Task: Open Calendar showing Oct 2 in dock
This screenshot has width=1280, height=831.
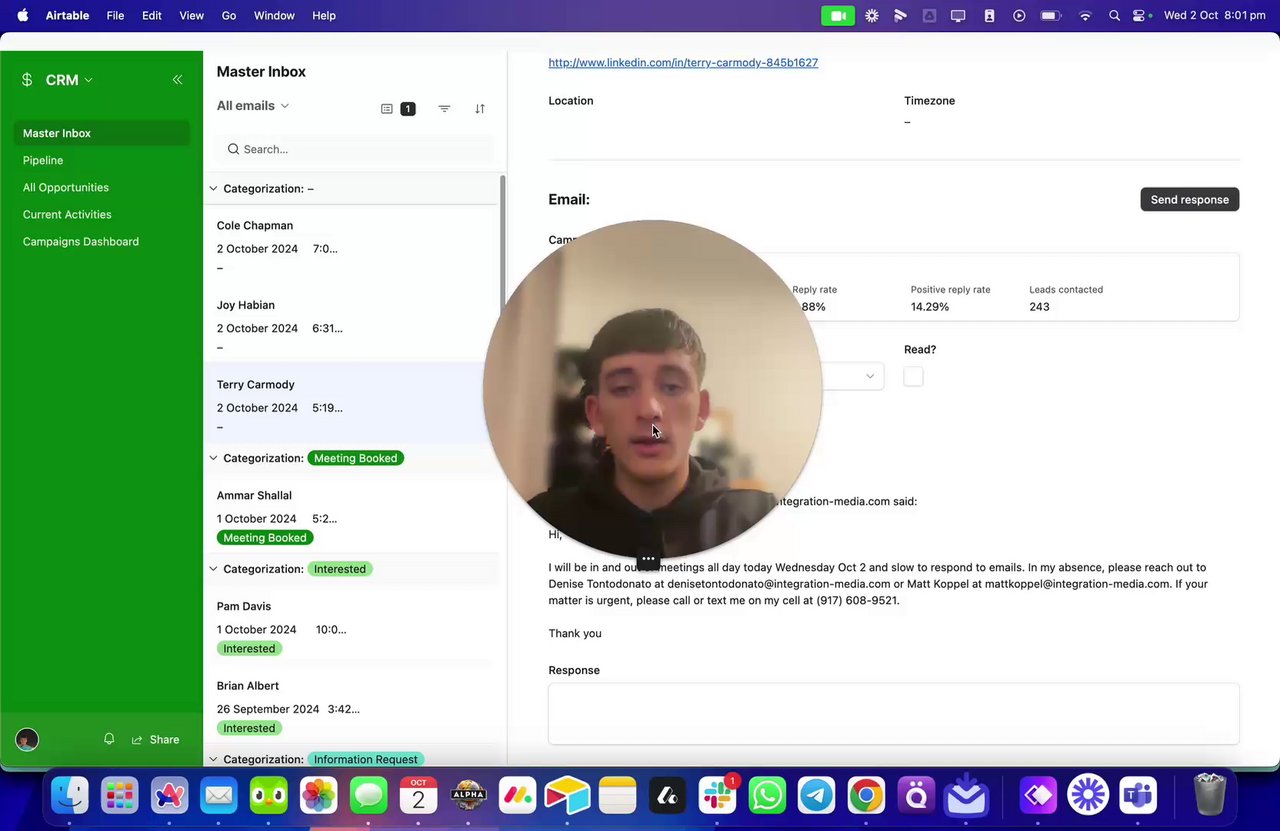Action: (418, 796)
